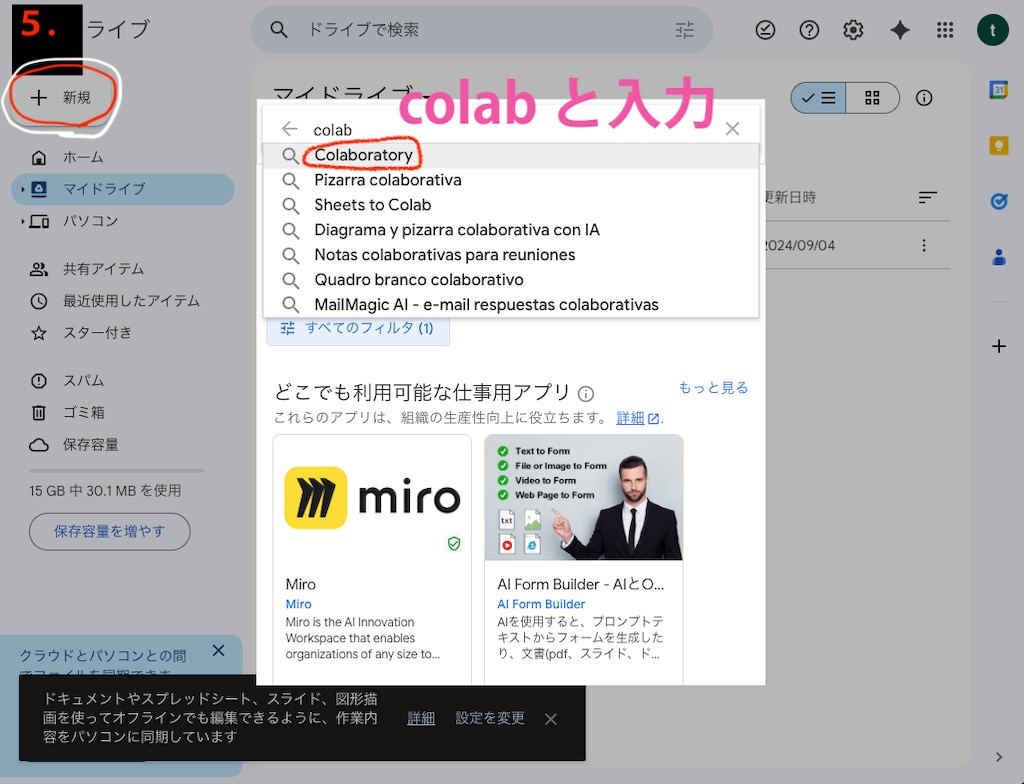Open the もっと見る link
1024x784 pixels.
[x=714, y=387]
